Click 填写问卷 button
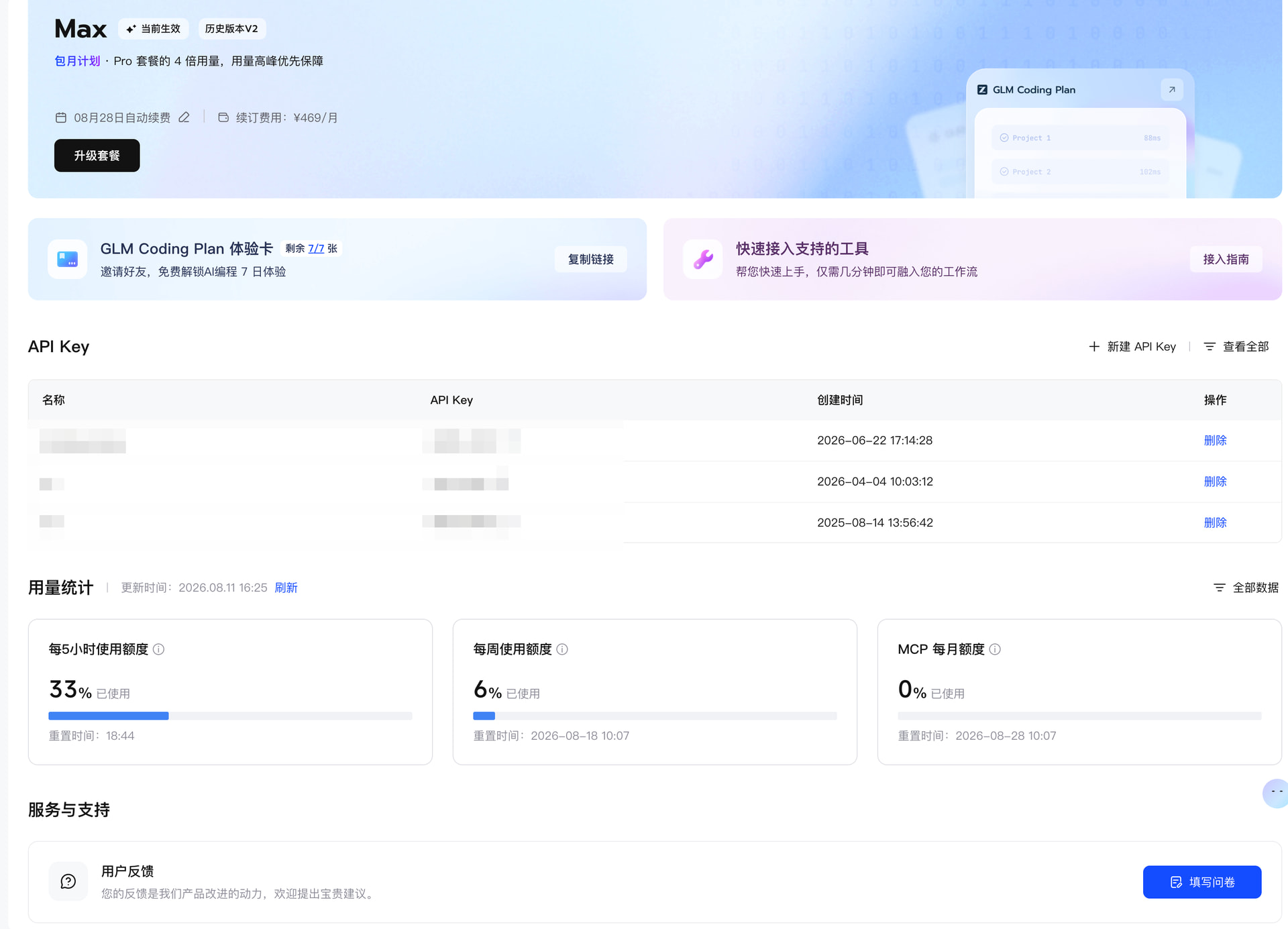This screenshot has height=929, width=1288. pyautogui.click(x=1202, y=882)
